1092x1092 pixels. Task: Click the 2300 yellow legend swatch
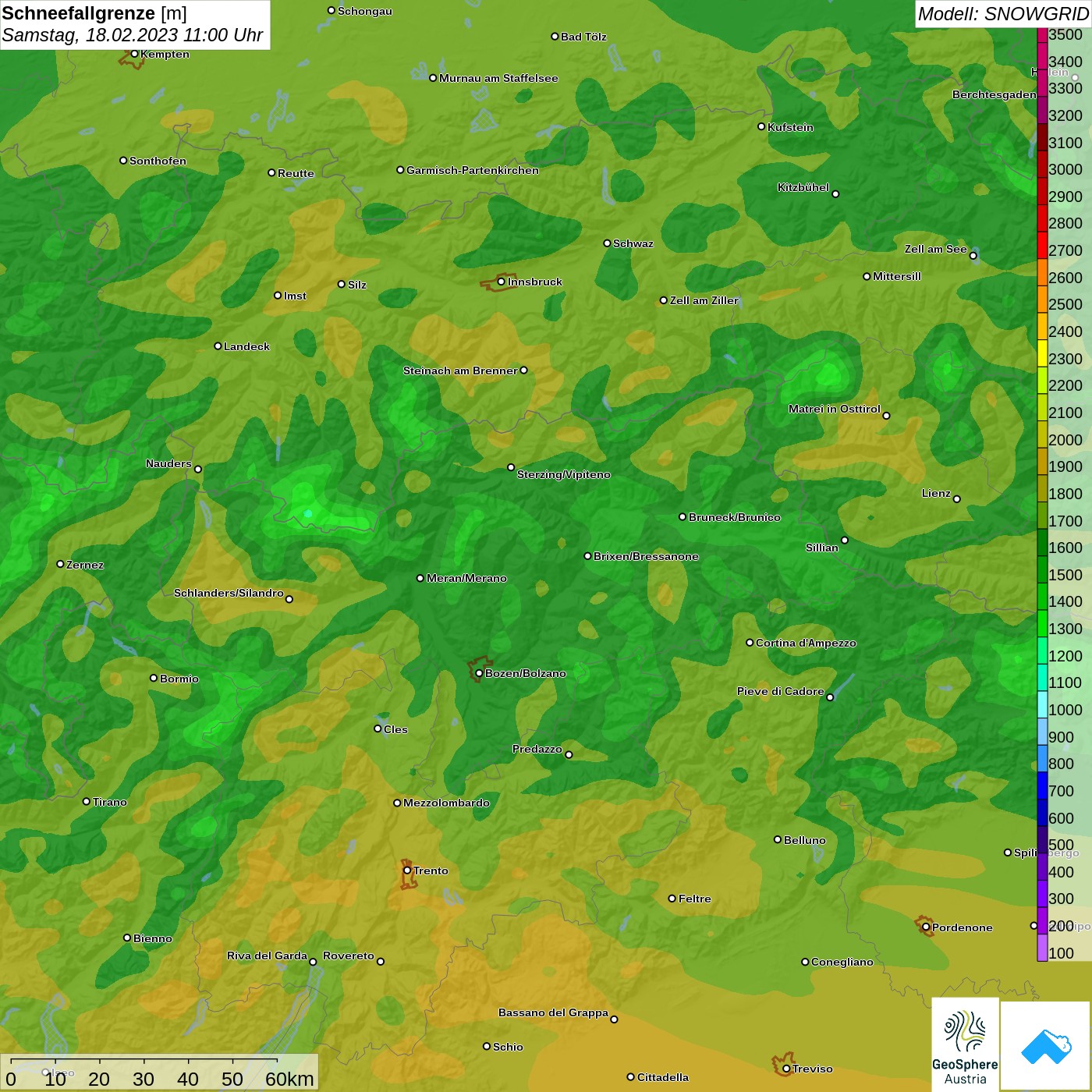1042,353
